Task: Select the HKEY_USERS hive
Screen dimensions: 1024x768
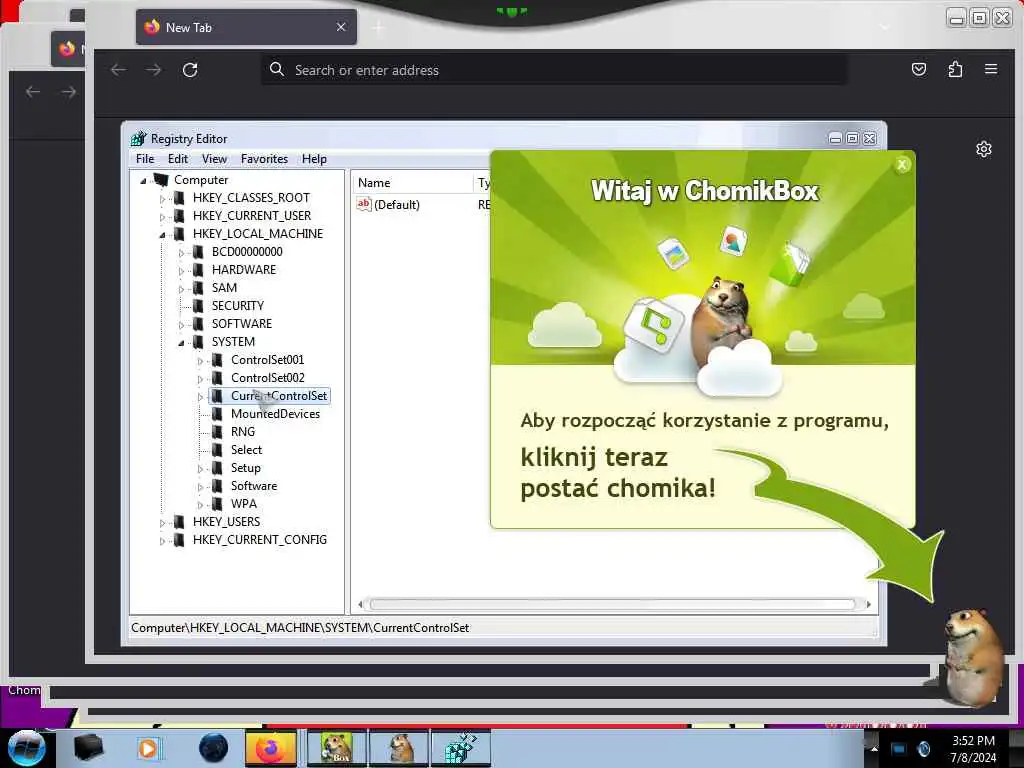Action: click(x=226, y=522)
